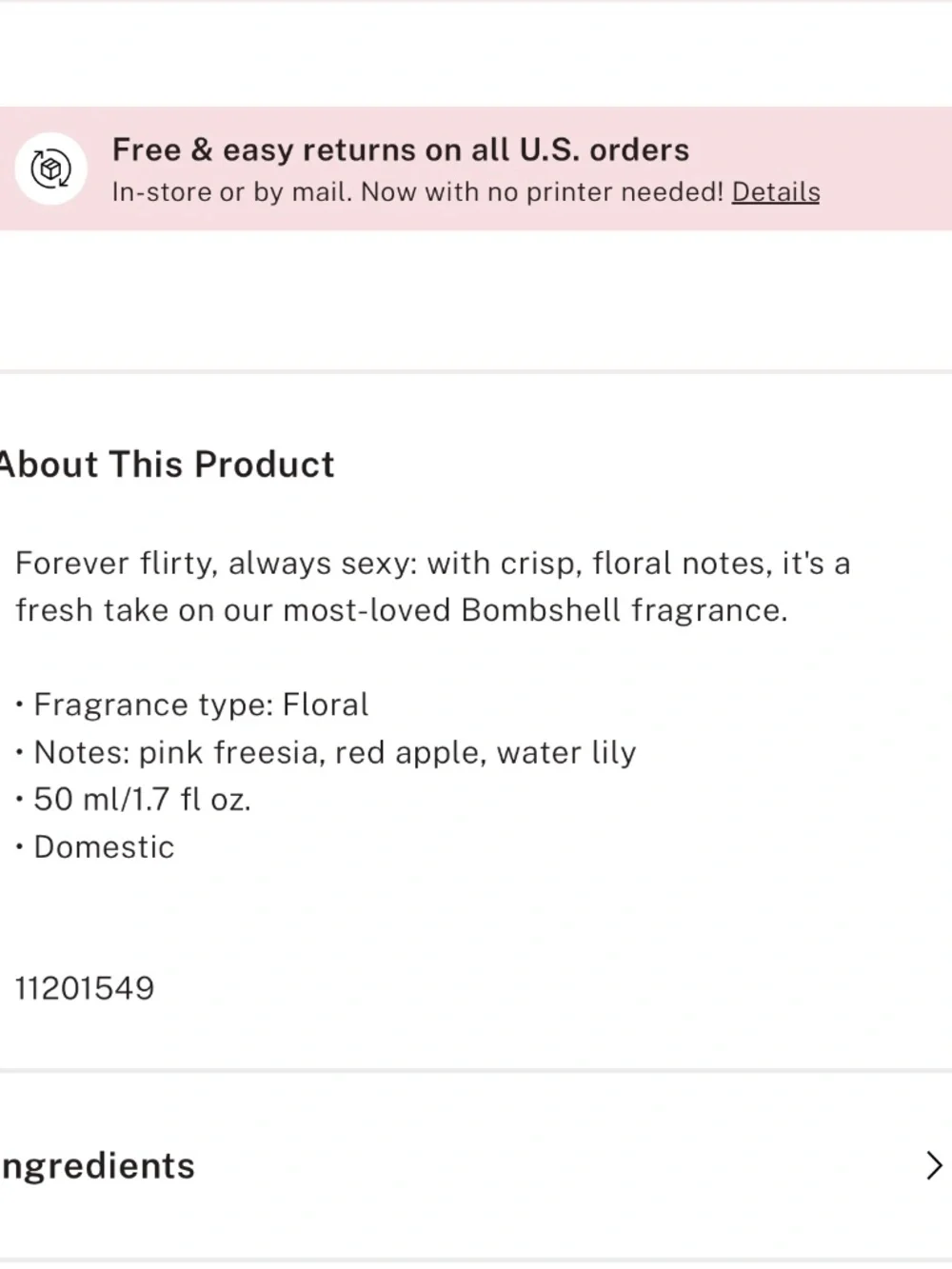Click the returns package icon
The width and height of the screenshot is (952, 1269).
(x=50, y=169)
